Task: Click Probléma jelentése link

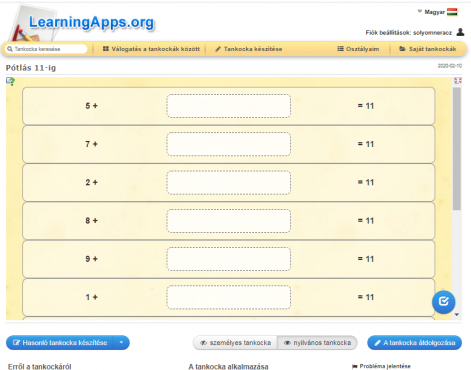Action: 381,366
